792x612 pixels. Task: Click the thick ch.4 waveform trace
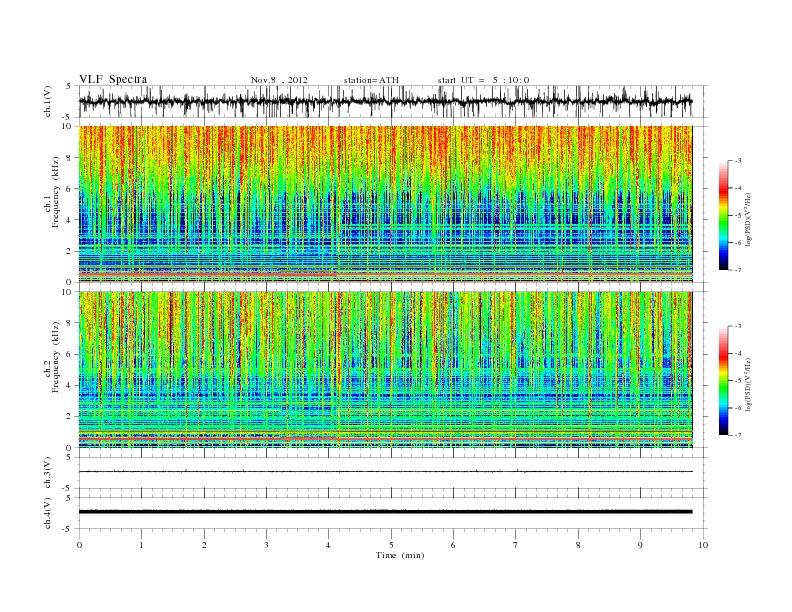(x=385, y=512)
